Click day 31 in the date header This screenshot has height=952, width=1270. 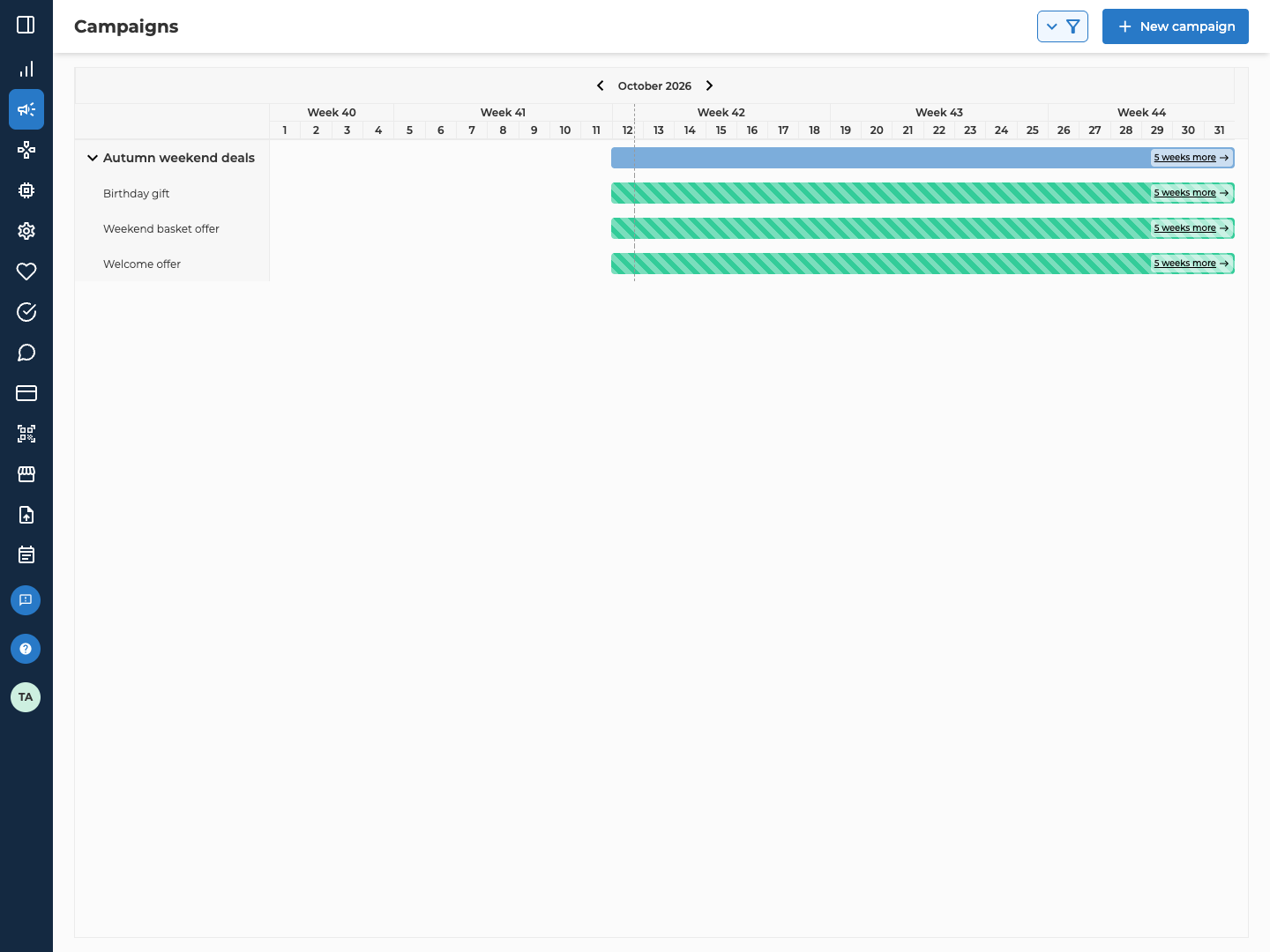click(1220, 130)
